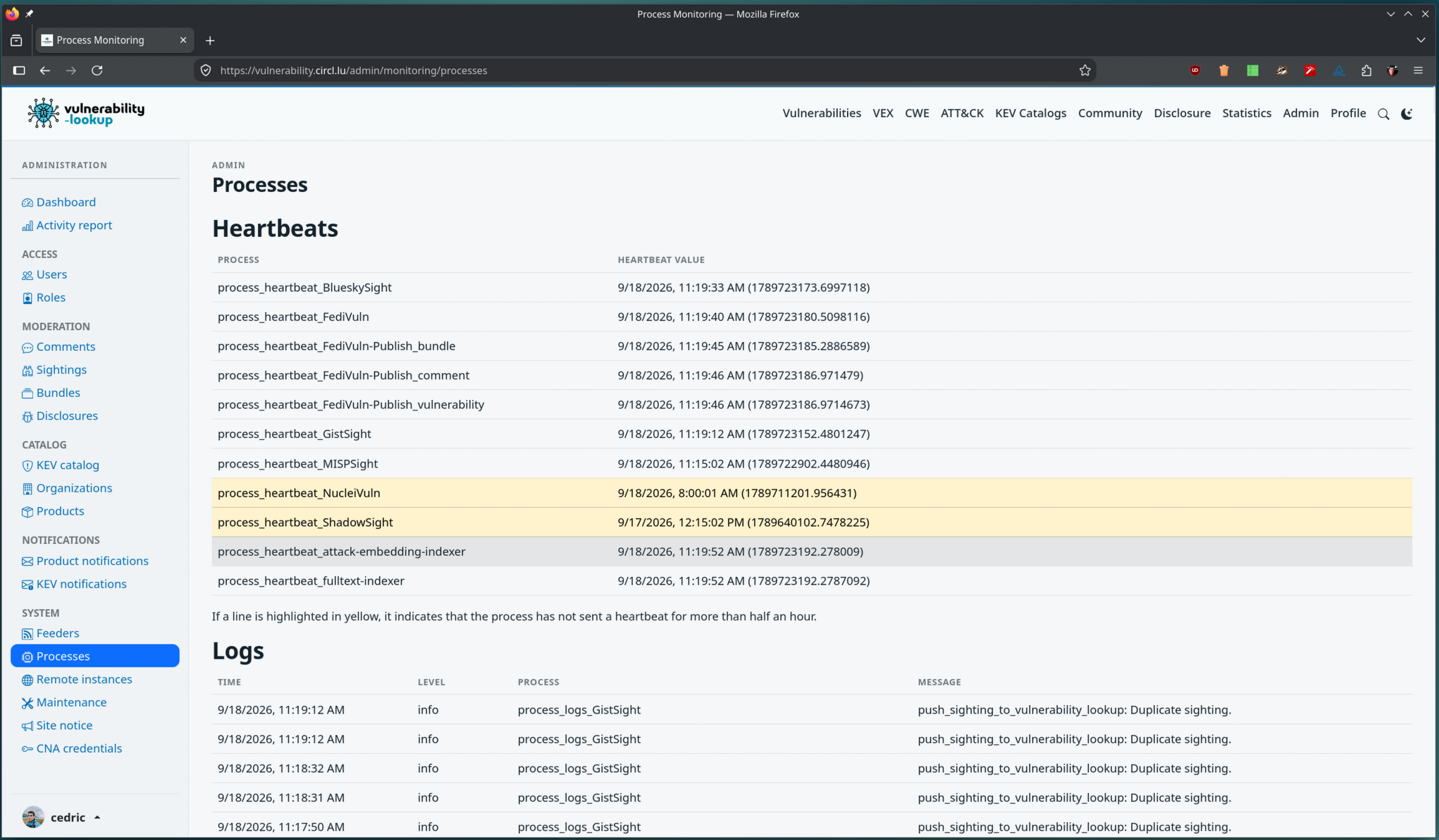The image size is (1439, 840).
Task: Click the vulnerability-lookup logo
Action: pyautogui.click(x=86, y=113)
